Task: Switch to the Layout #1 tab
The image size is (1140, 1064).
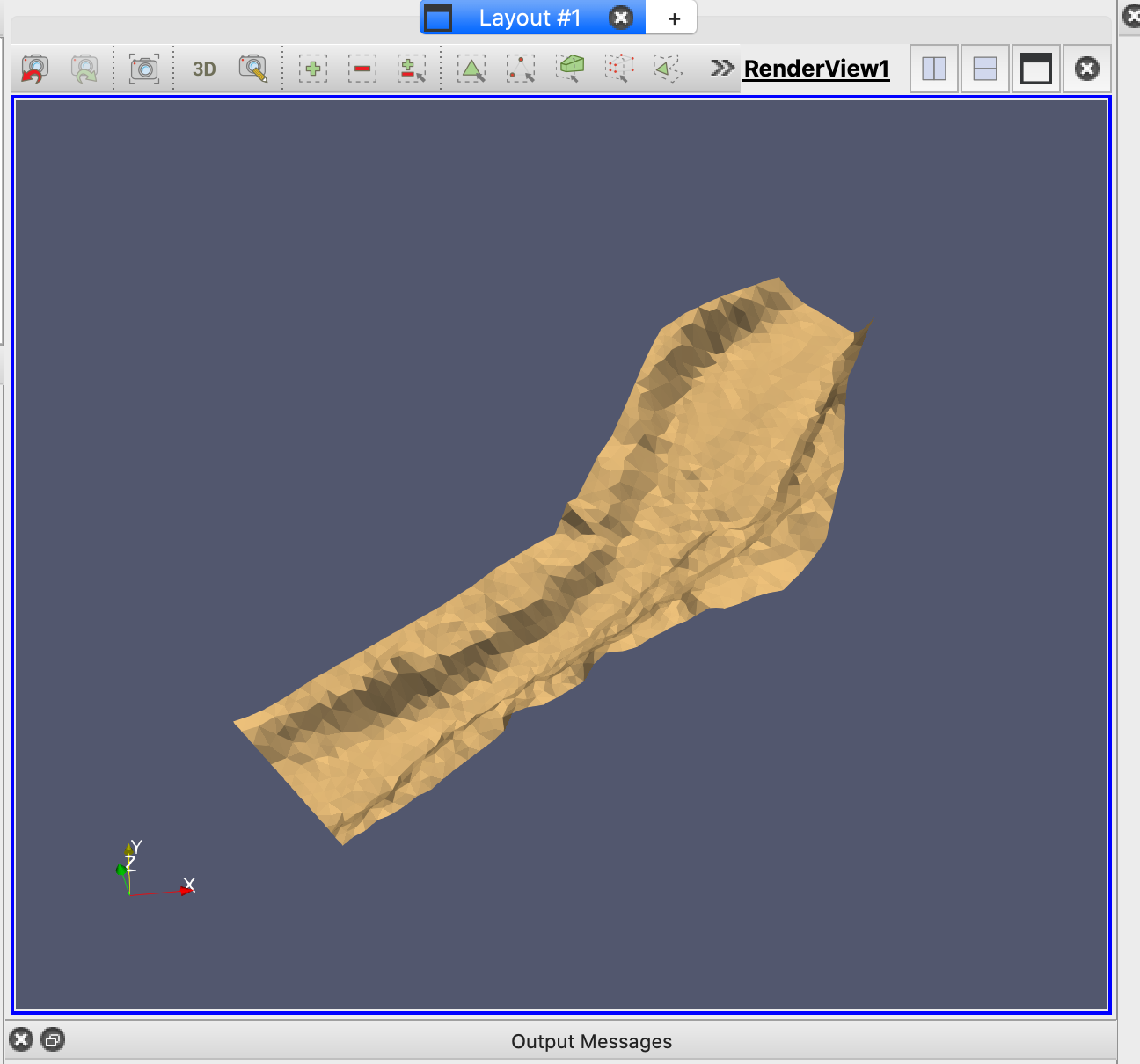Action: click(530, 18)
